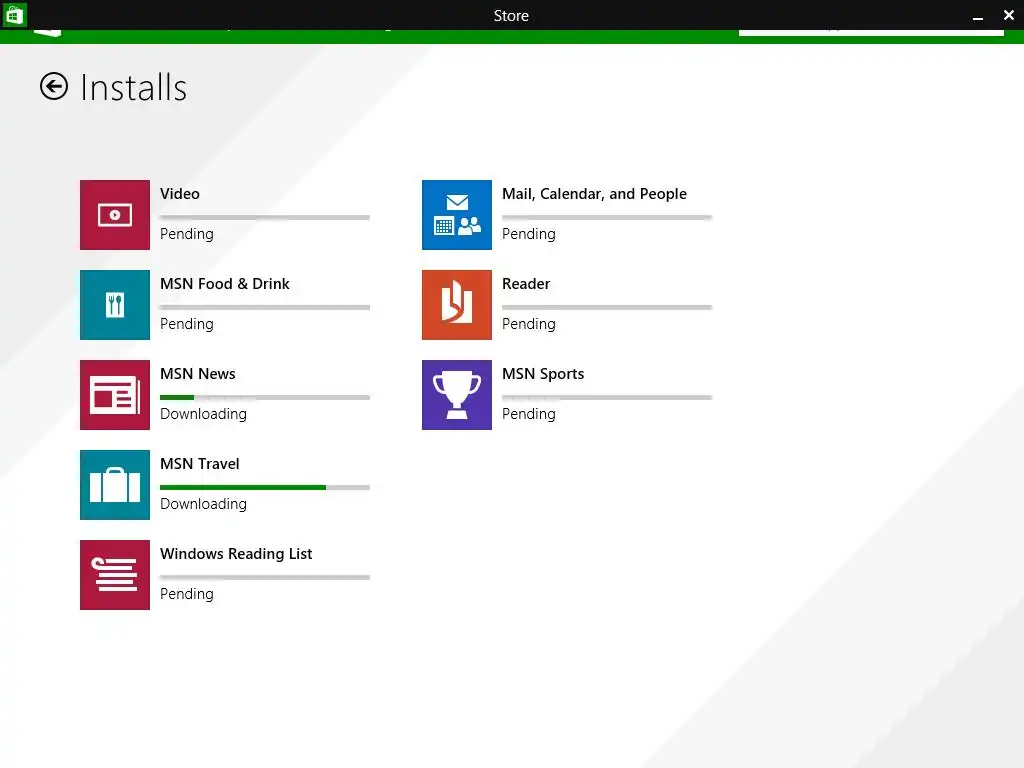The height and width of the screenshot is (768, 1024).
Task: Click the MSN News download progress bar
Action: point(265,398)
